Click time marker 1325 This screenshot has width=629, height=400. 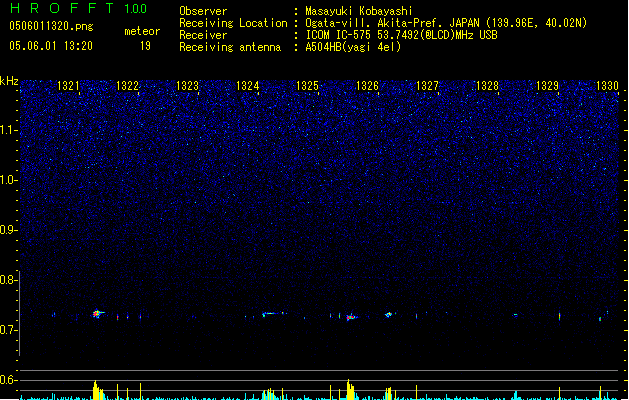(307, 86)
